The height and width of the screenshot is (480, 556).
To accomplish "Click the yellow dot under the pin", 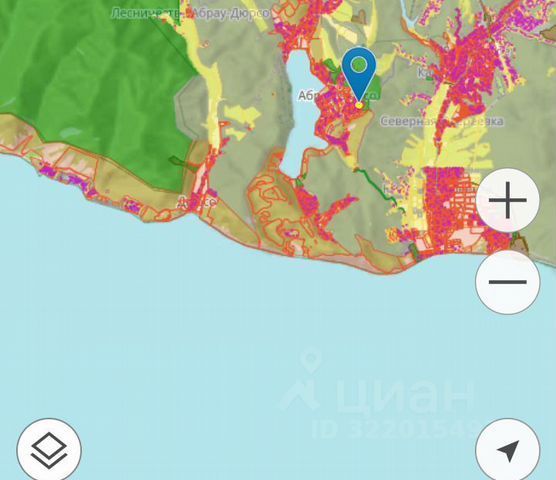I will [x=360, y=105].
